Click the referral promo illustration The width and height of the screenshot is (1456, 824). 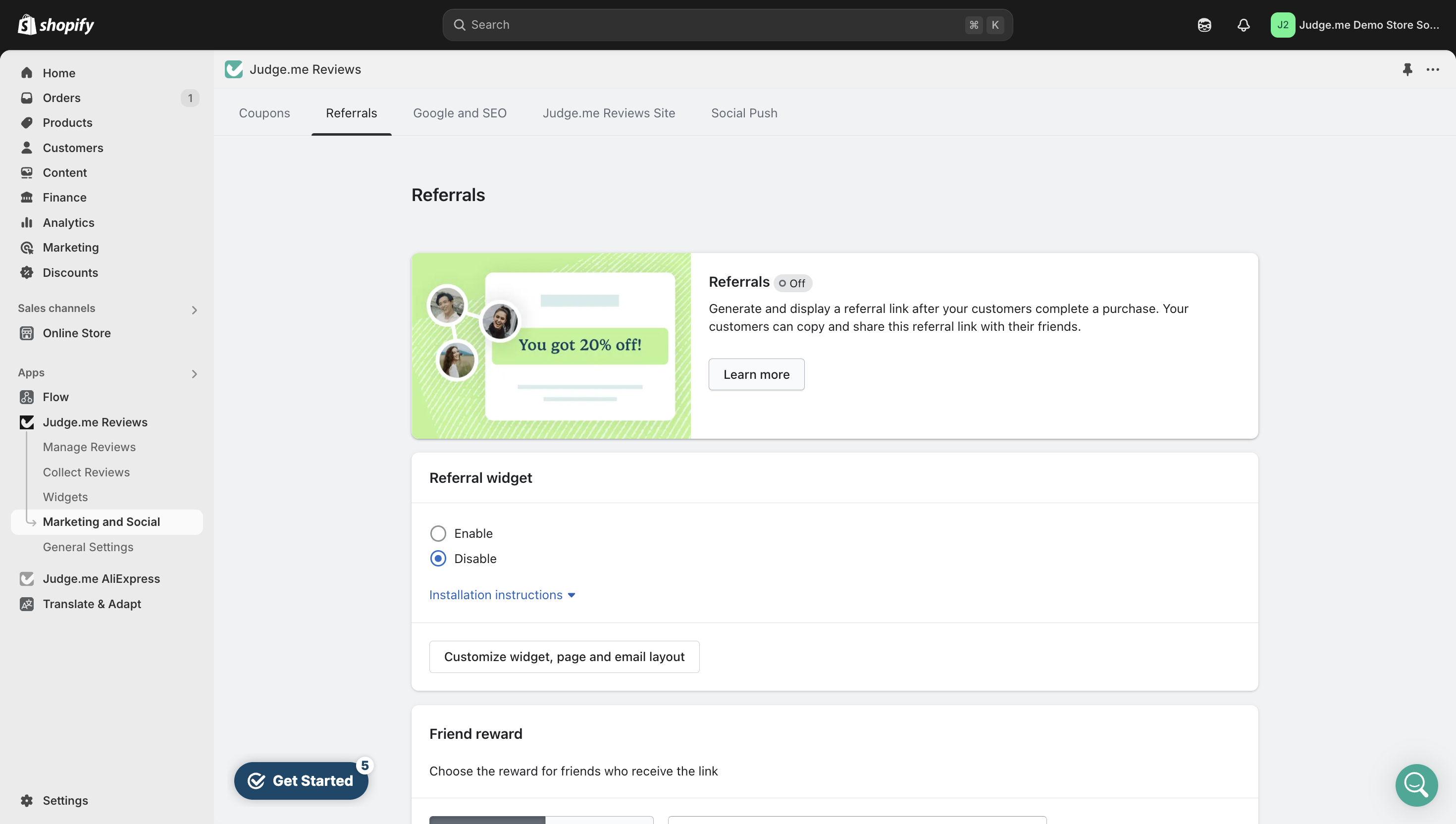[x=551, y=346]
